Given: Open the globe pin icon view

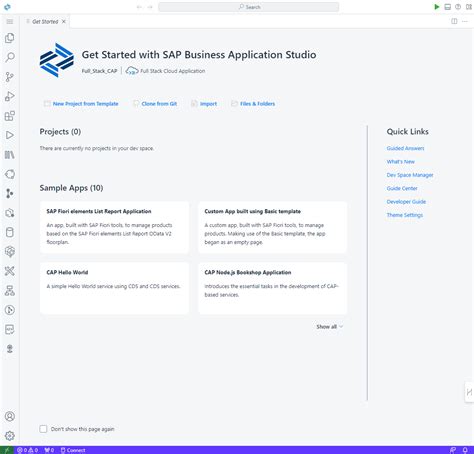Looking at the screenshot, I should click(10, 349).
